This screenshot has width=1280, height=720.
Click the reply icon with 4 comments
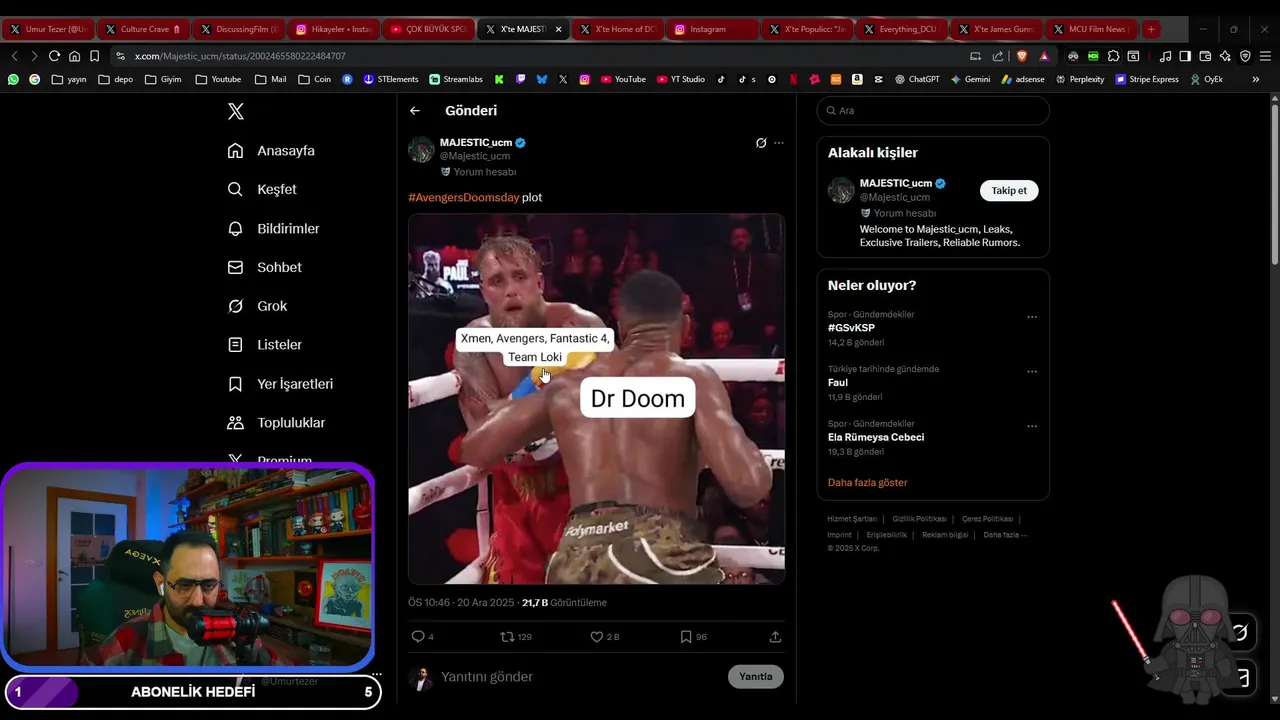pos(418,637)
